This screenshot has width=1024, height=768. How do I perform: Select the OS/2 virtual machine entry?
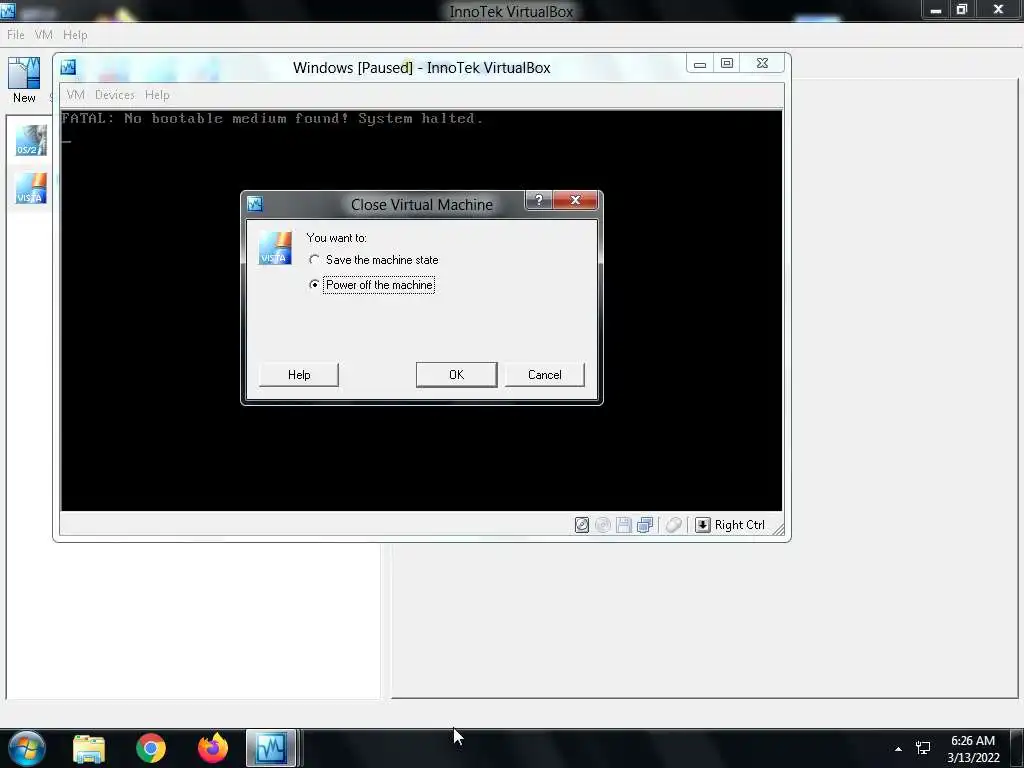(x=31, y=140)
